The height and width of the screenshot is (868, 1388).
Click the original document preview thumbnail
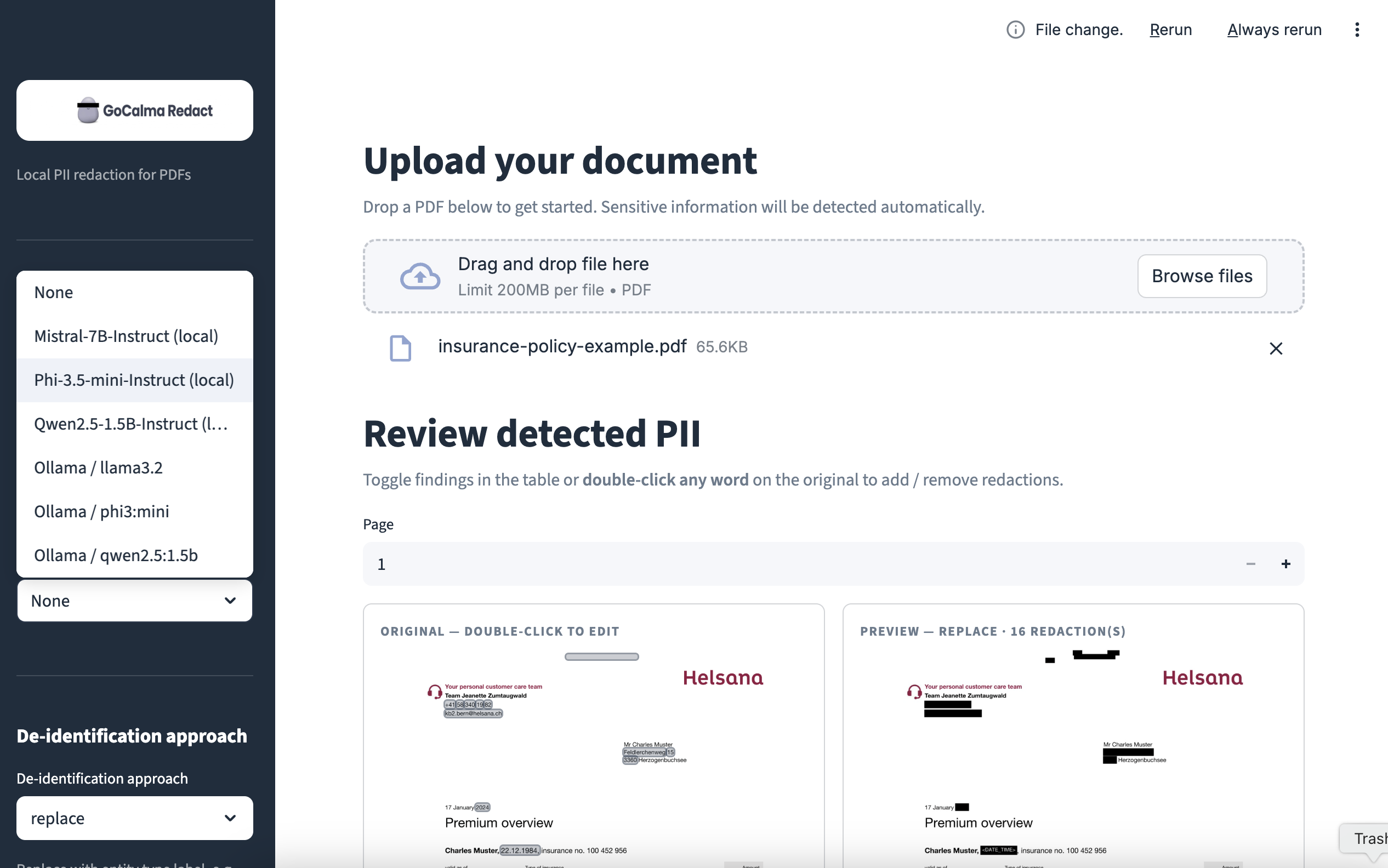coord(593,758)
